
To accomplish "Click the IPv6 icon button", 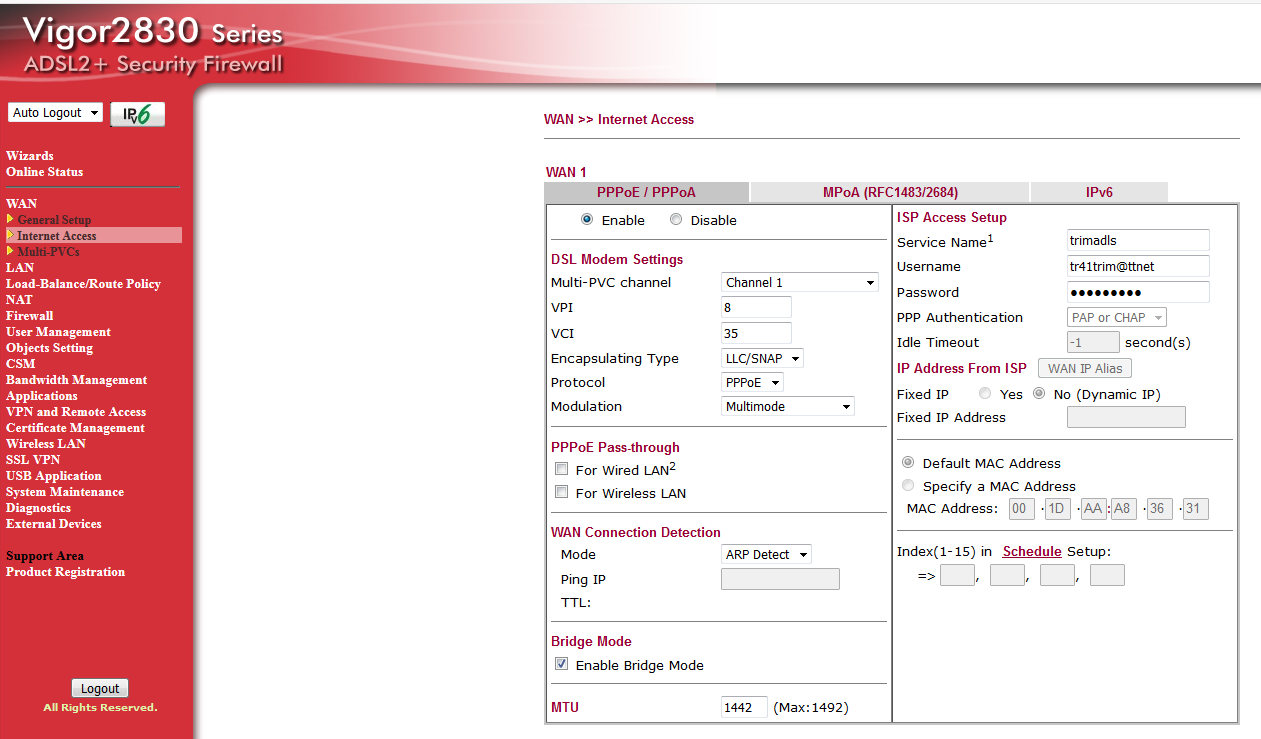I will pyautogui.click(x=137, y=114).
